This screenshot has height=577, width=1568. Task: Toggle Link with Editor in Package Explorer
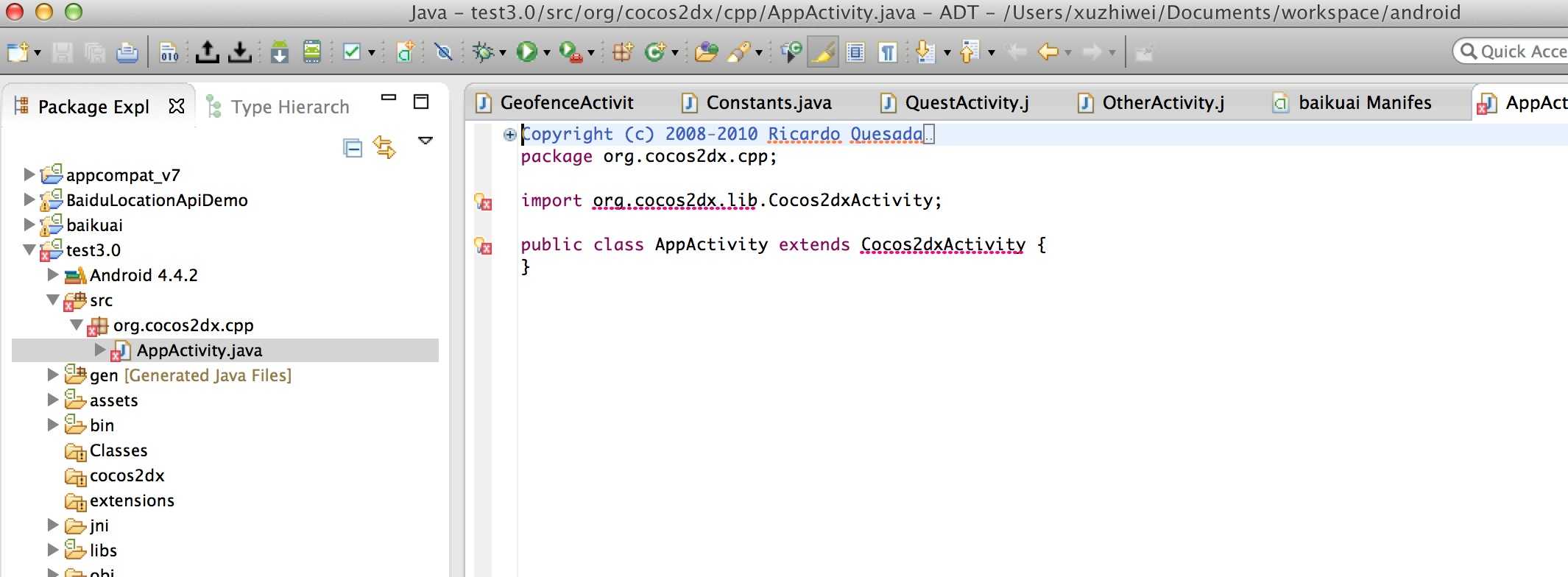point(384,147)
